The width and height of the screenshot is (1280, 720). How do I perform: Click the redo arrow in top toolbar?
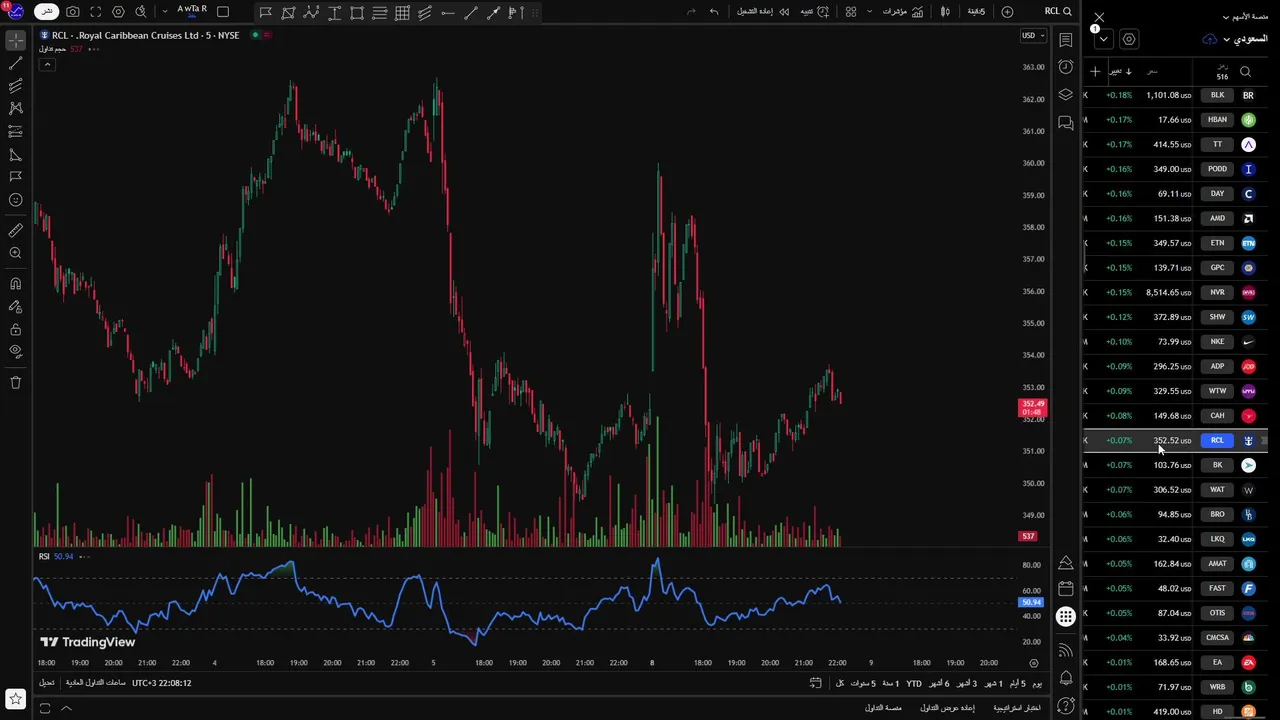pyautogui.click(x=691, y=12)
